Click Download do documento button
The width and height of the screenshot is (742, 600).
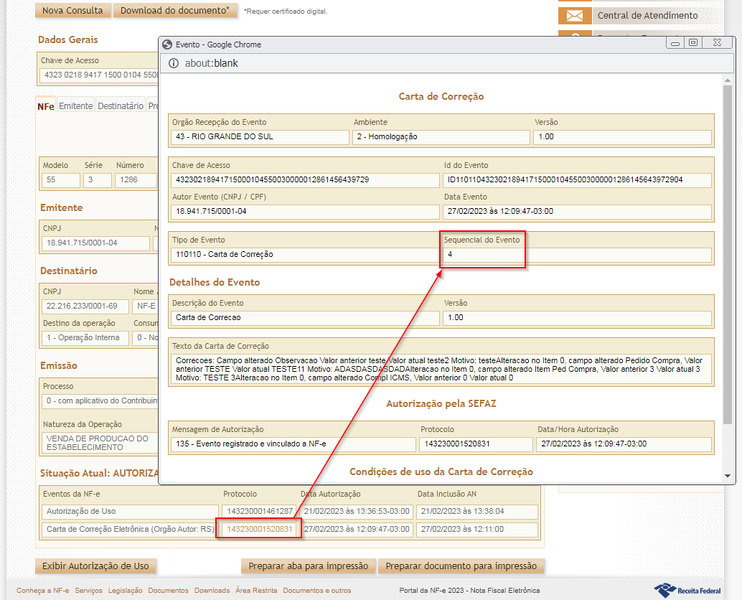tap(175, 10)
